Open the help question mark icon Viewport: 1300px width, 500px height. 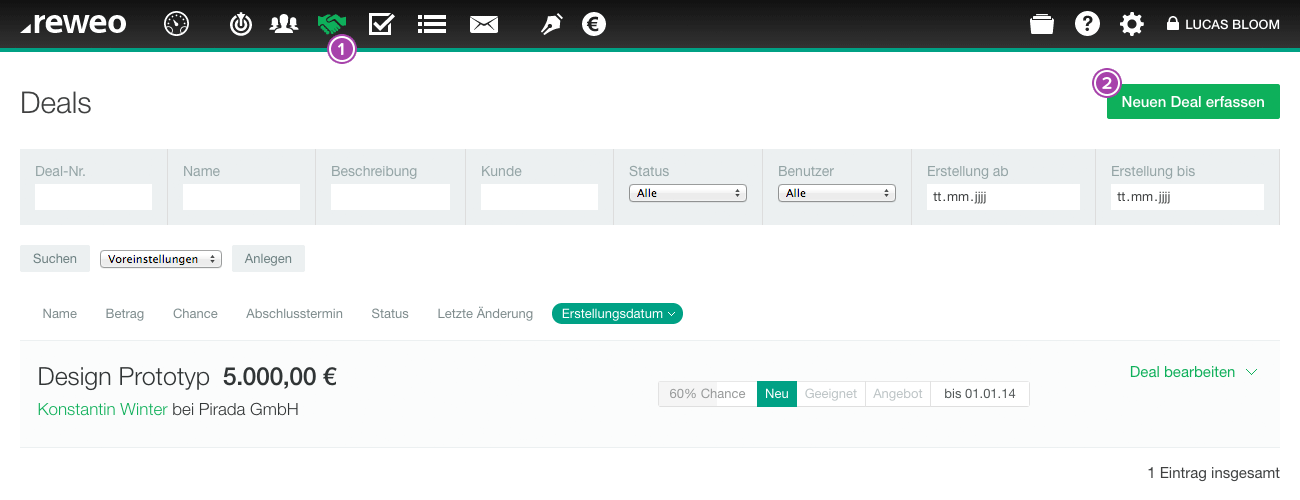(1087, 24)
